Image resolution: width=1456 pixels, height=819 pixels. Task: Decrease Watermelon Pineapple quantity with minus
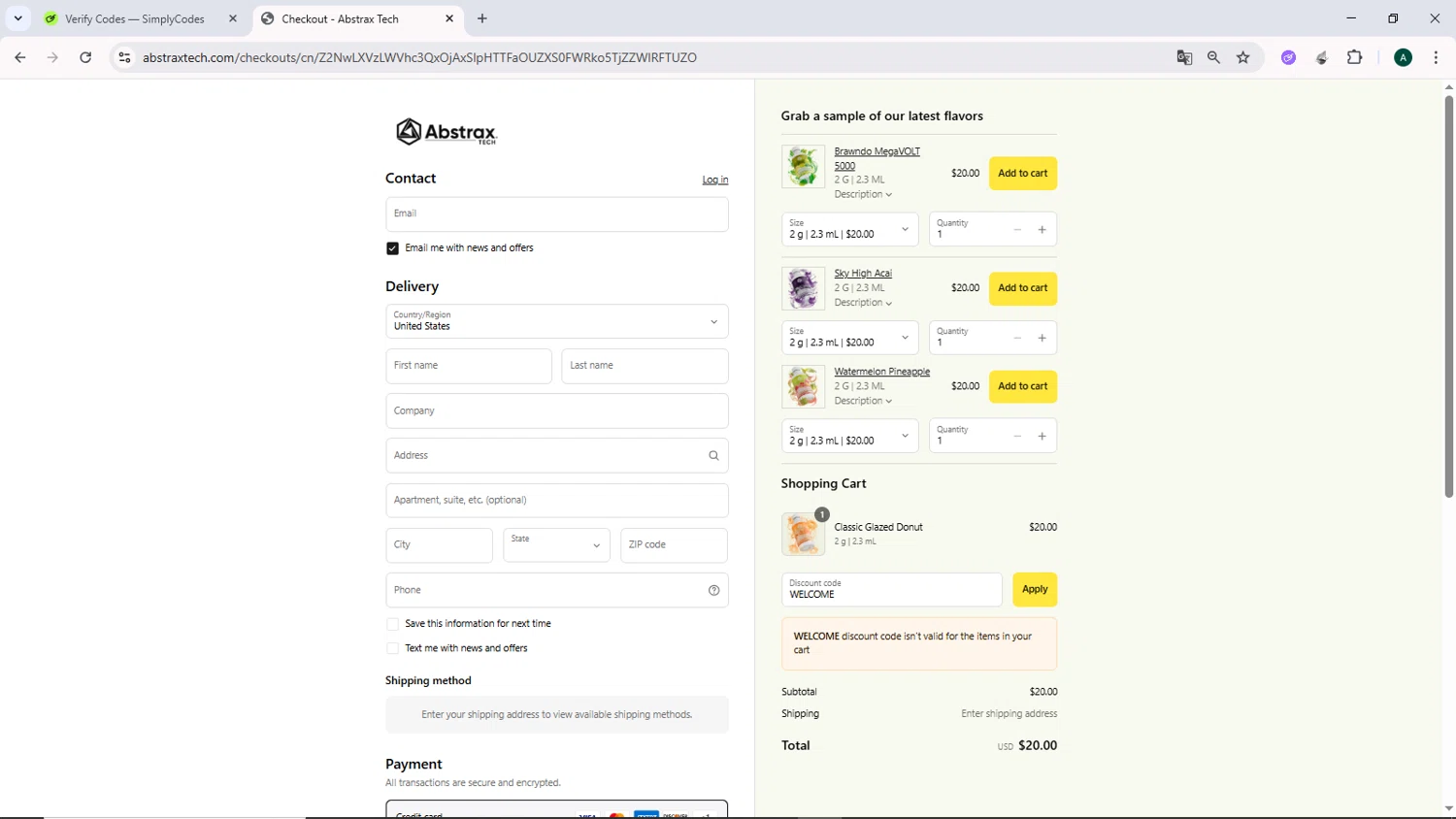point(1017,437)
